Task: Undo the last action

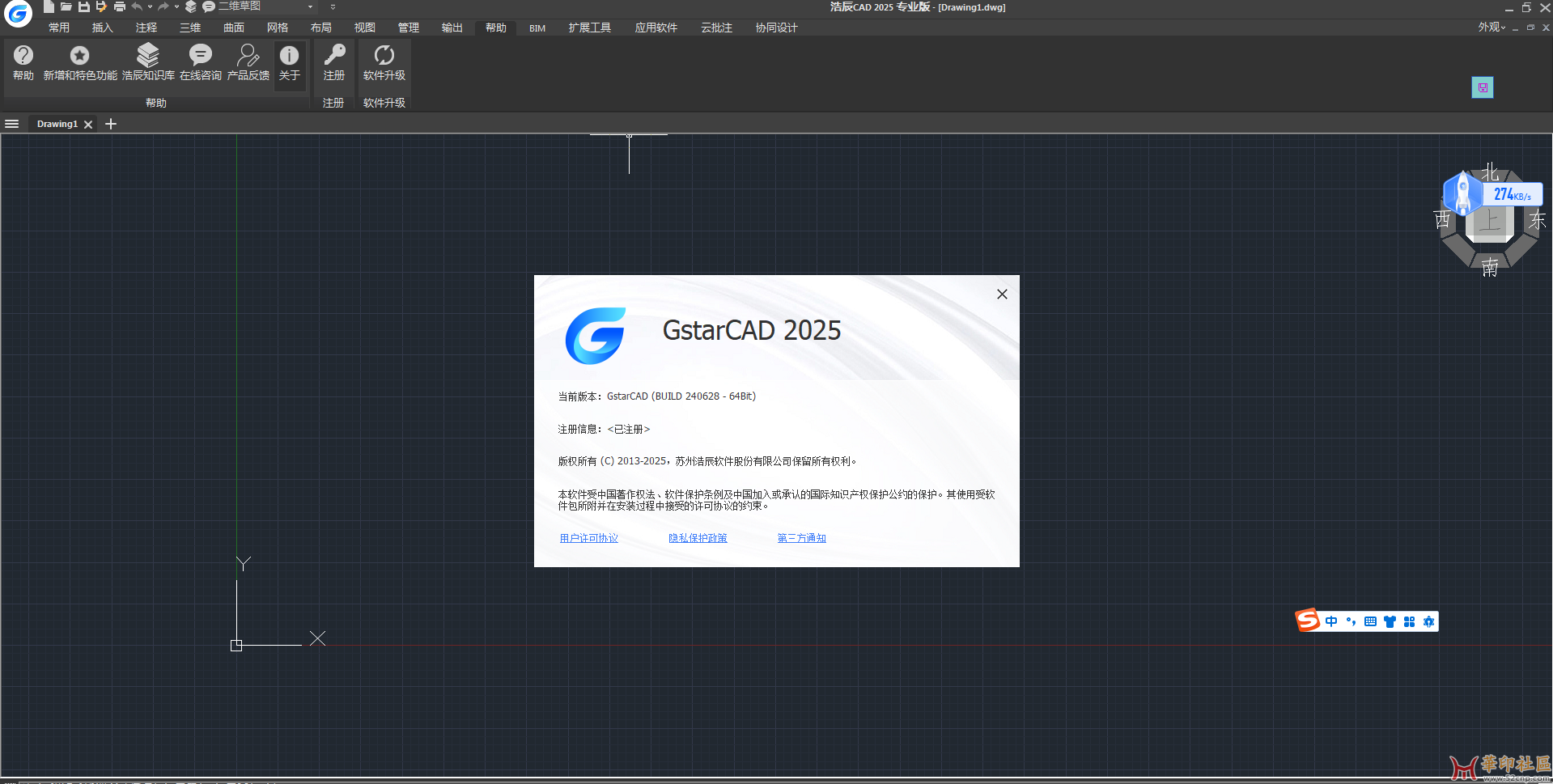Action: [x=137, y=6]
